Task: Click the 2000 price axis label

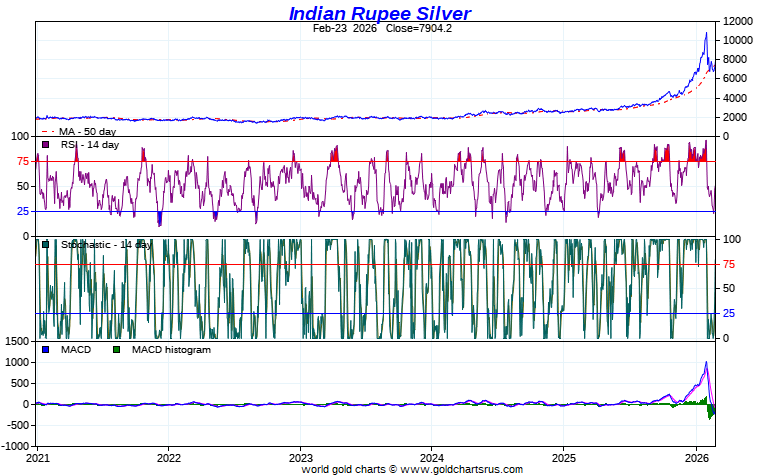Action: pos(735,117)
